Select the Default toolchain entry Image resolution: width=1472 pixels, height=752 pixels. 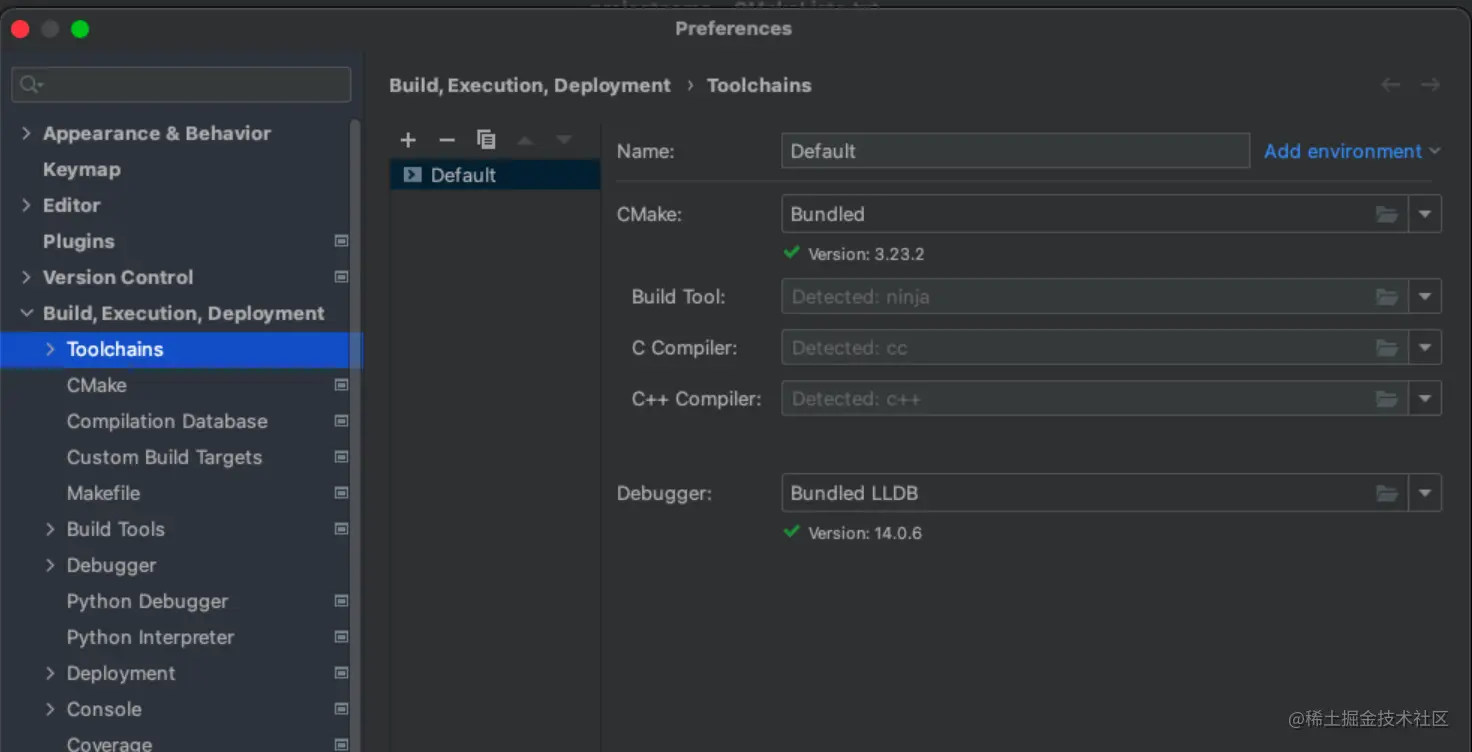(495, 175)
